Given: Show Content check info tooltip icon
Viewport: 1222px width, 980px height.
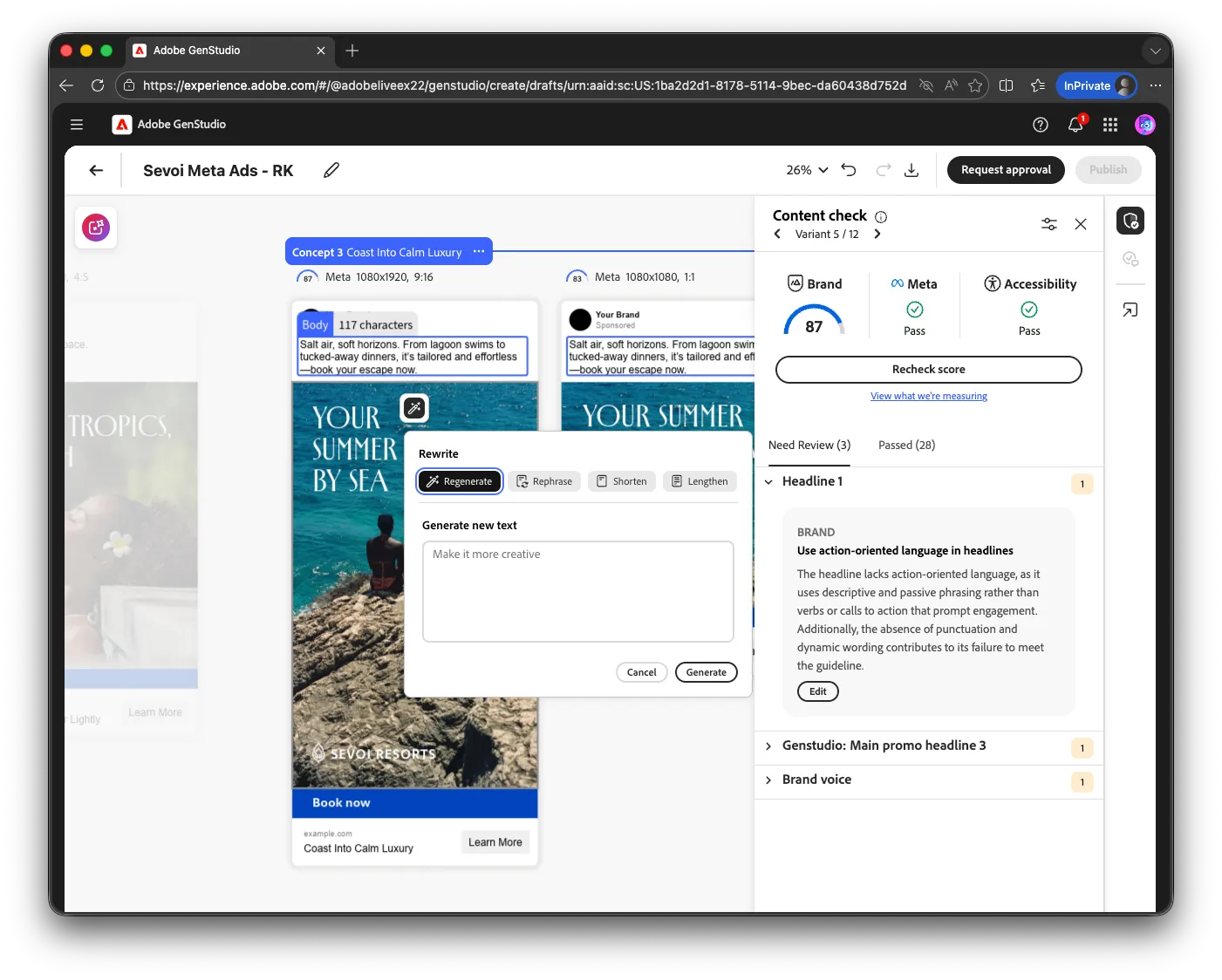Looking at the screenshot, I should [881, 217].
